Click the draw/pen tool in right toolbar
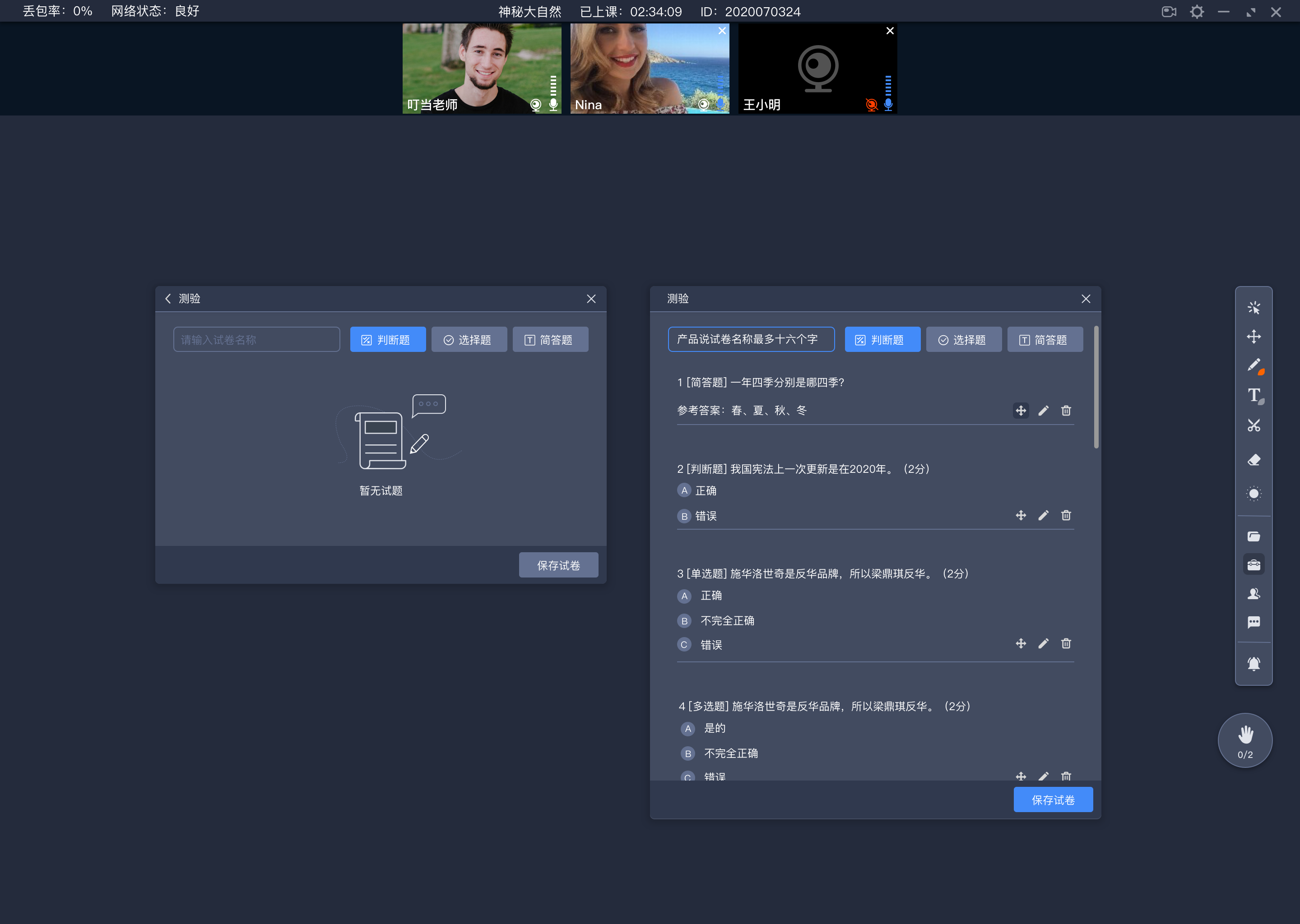 click(x=1255, y=367)
